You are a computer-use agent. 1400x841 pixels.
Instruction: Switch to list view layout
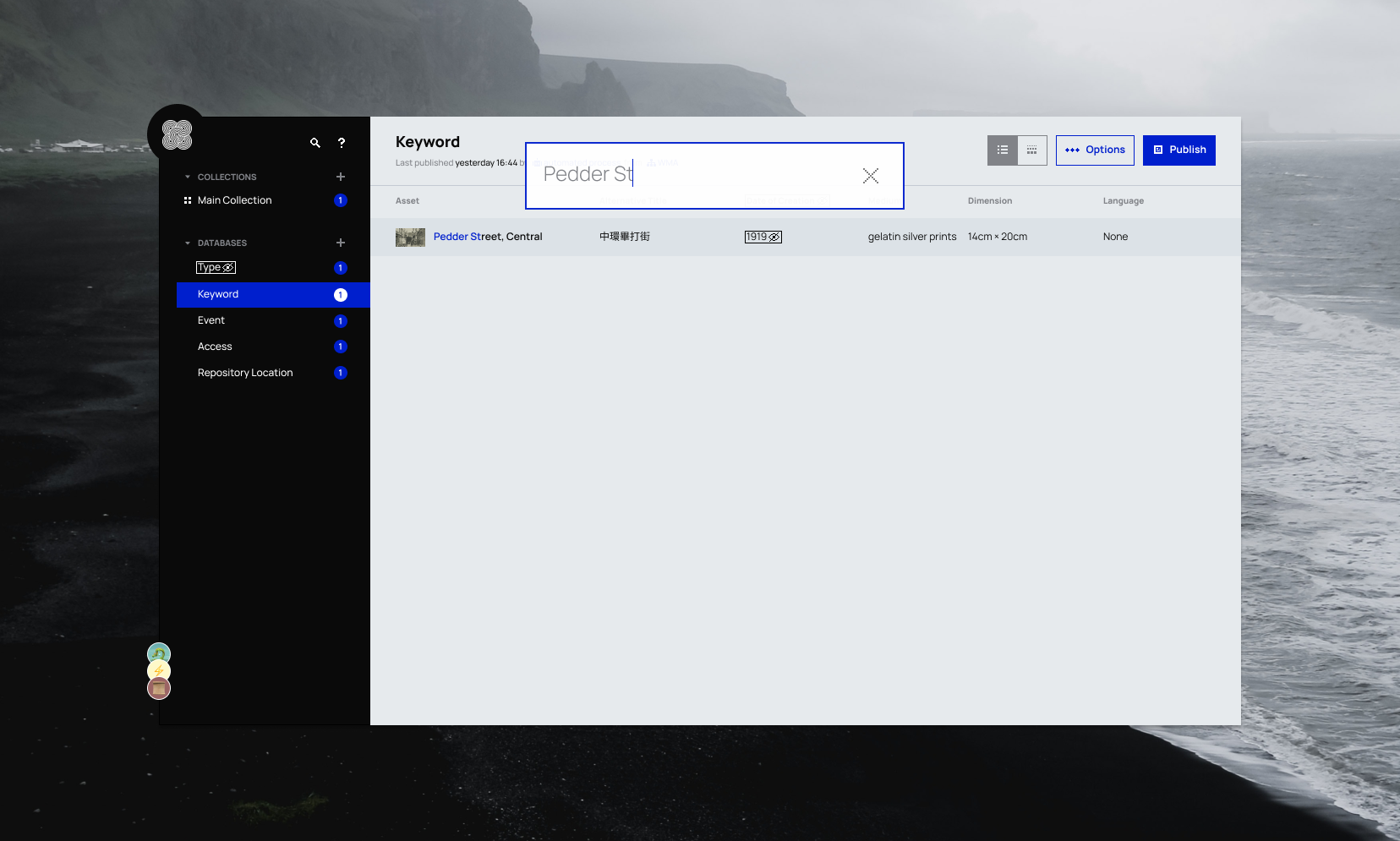coord(1003,150)
